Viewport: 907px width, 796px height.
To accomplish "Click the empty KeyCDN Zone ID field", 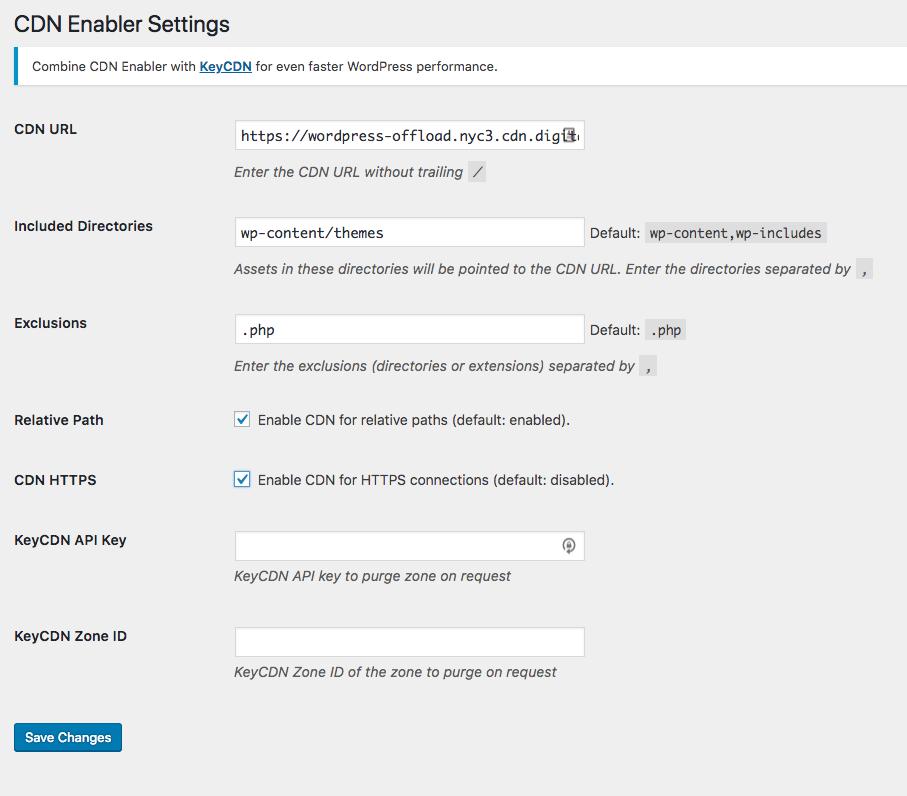I will (400, 641).
